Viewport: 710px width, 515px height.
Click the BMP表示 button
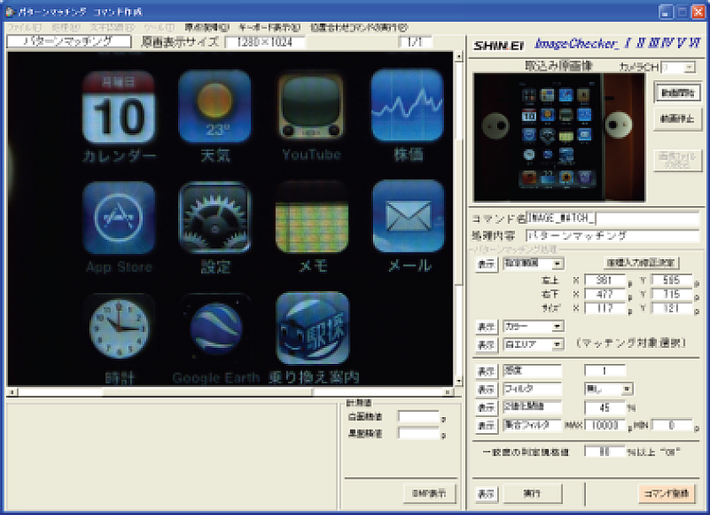[x=429, y=494]
